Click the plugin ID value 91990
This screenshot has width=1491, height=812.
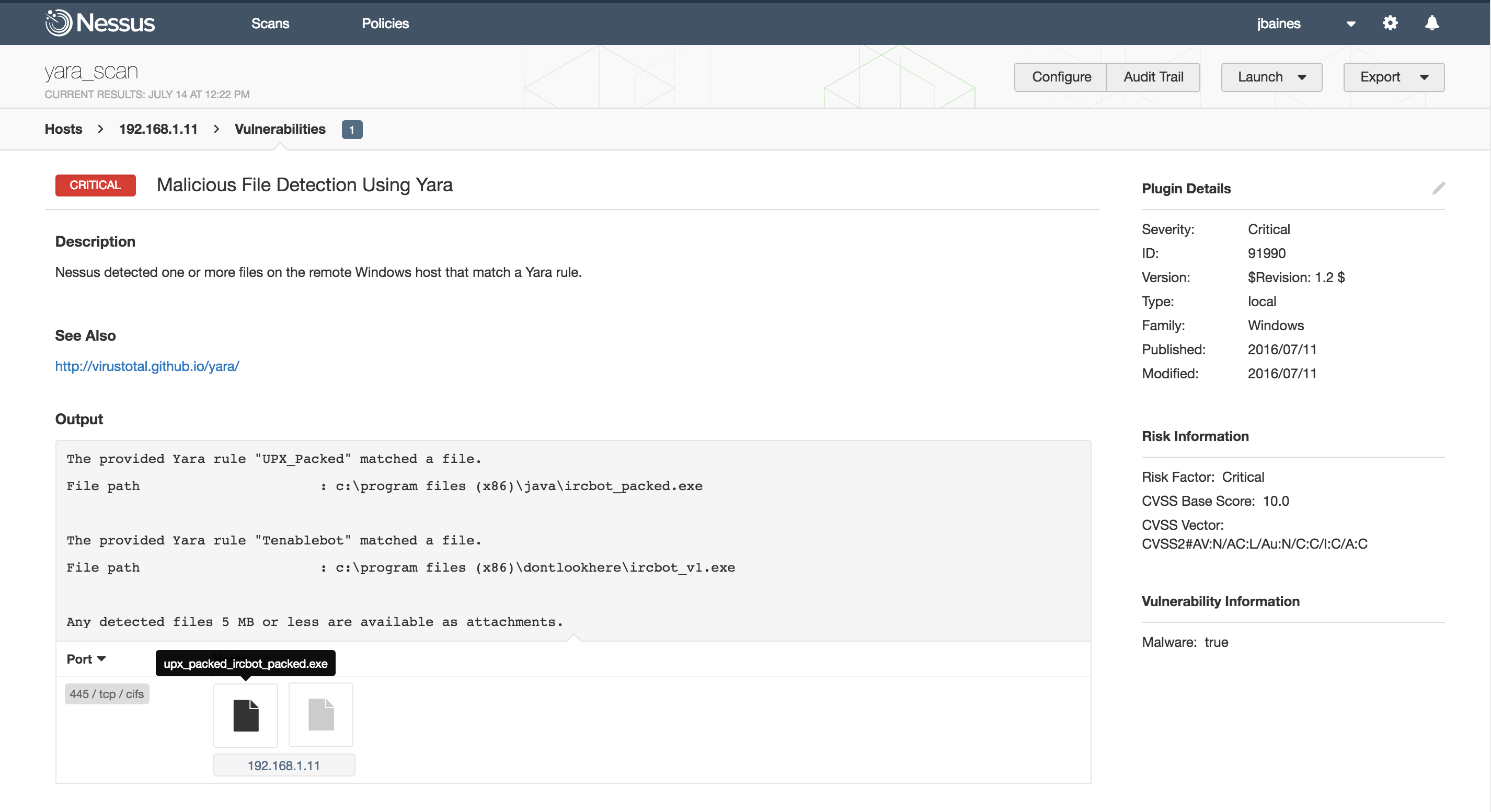point(1266,253)
